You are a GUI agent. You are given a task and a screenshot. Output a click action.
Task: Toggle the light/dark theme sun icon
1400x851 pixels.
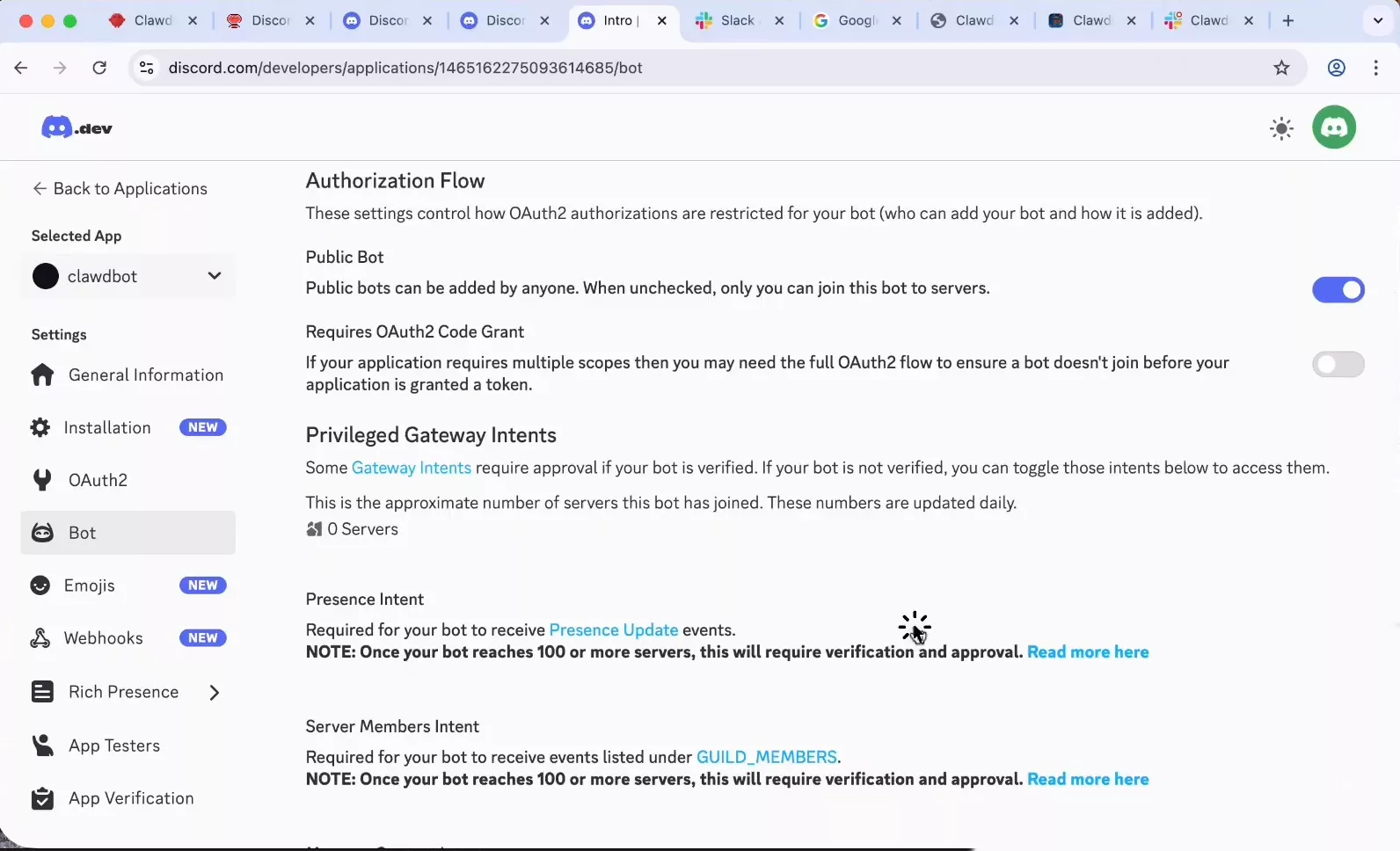[x=1281, y=128]
